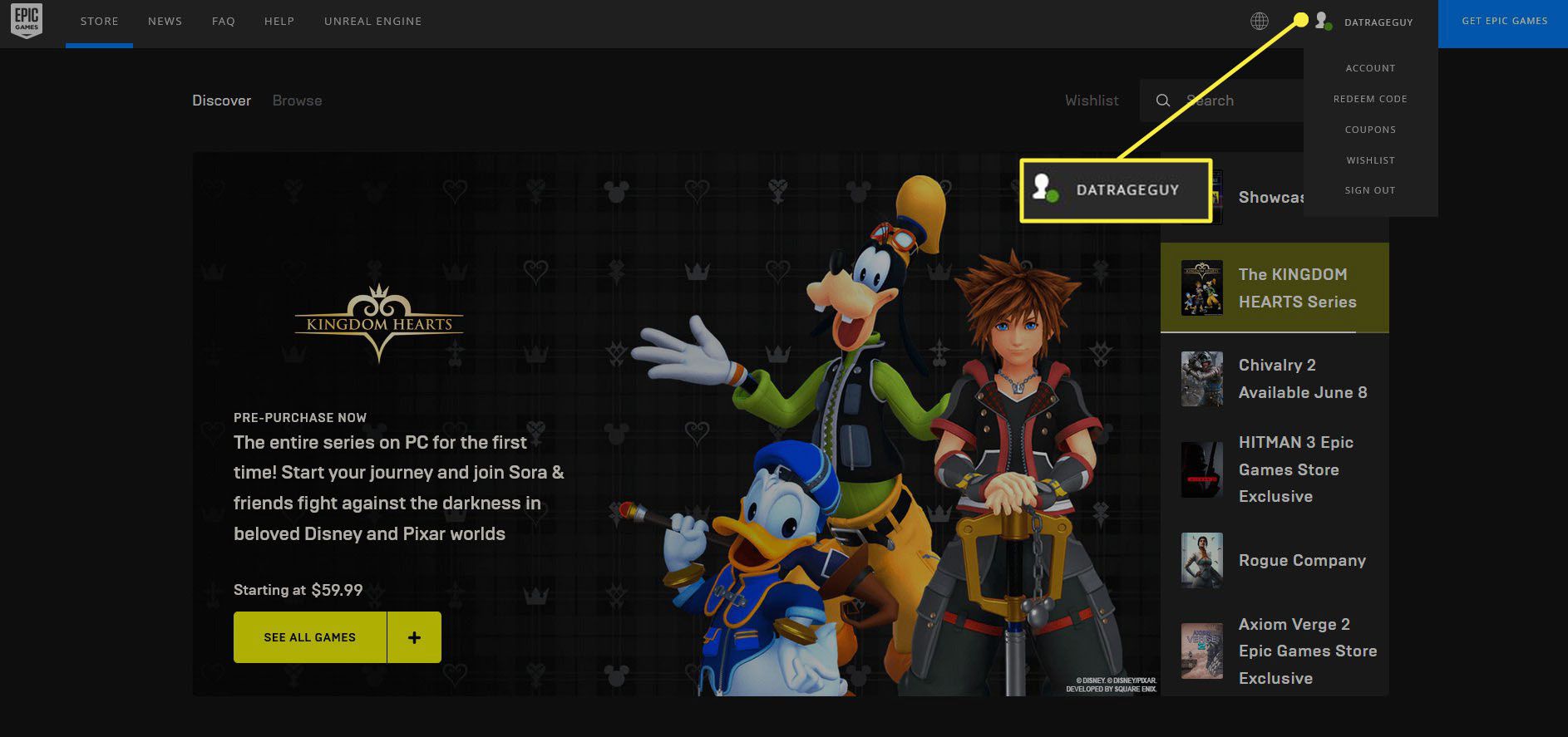Select The KINGDOM HEARTS Series carousel item

pos(1275,287)
